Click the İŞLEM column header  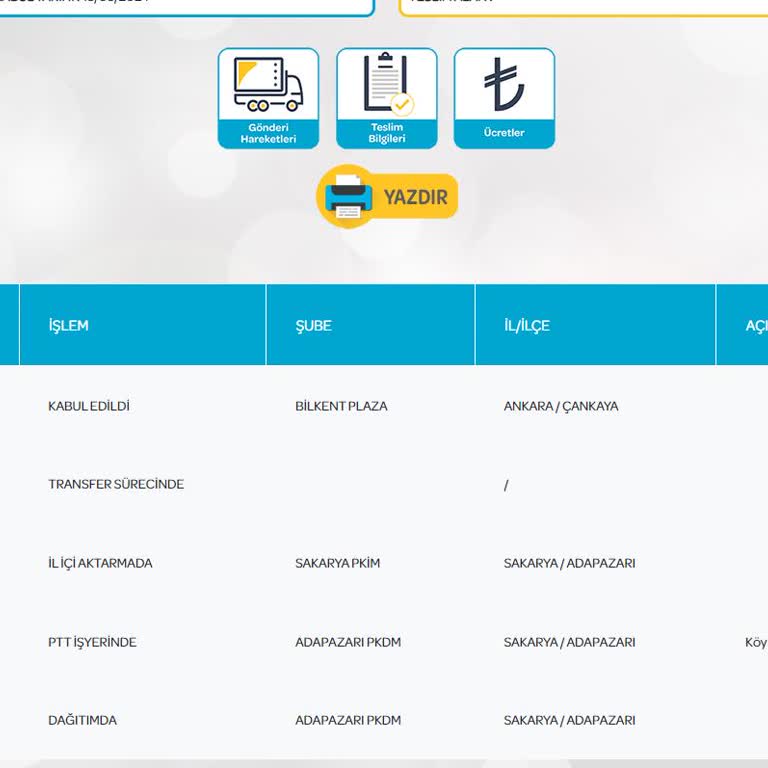tap(69, 326)
